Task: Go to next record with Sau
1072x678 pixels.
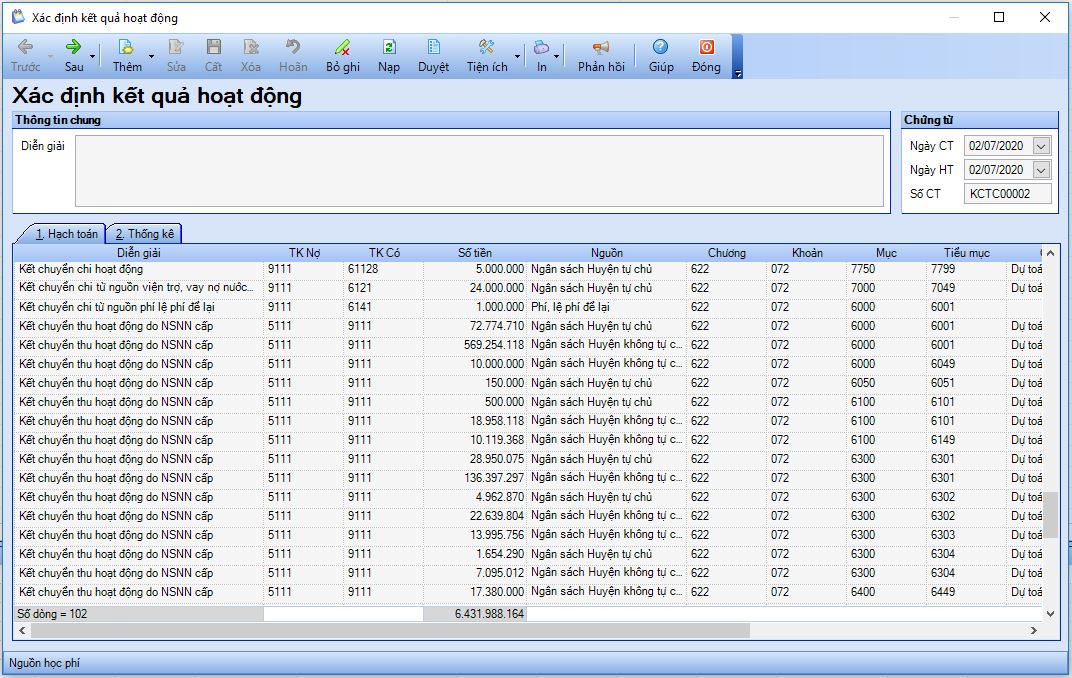Action: tap(73, 56)
